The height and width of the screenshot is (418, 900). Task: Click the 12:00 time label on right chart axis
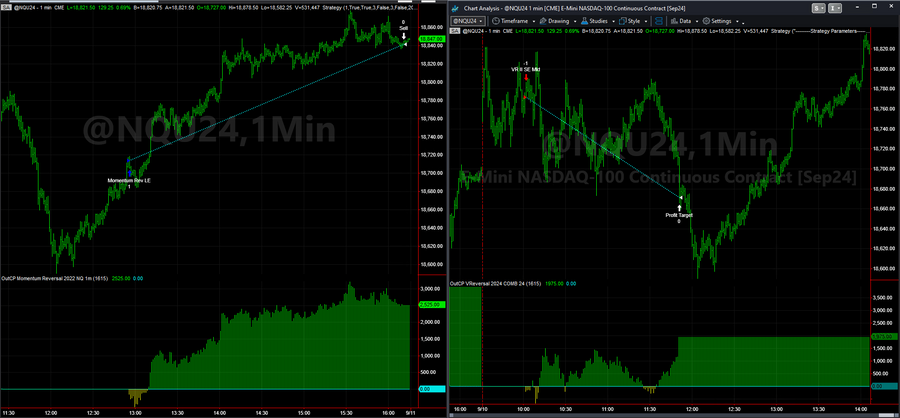692,410
